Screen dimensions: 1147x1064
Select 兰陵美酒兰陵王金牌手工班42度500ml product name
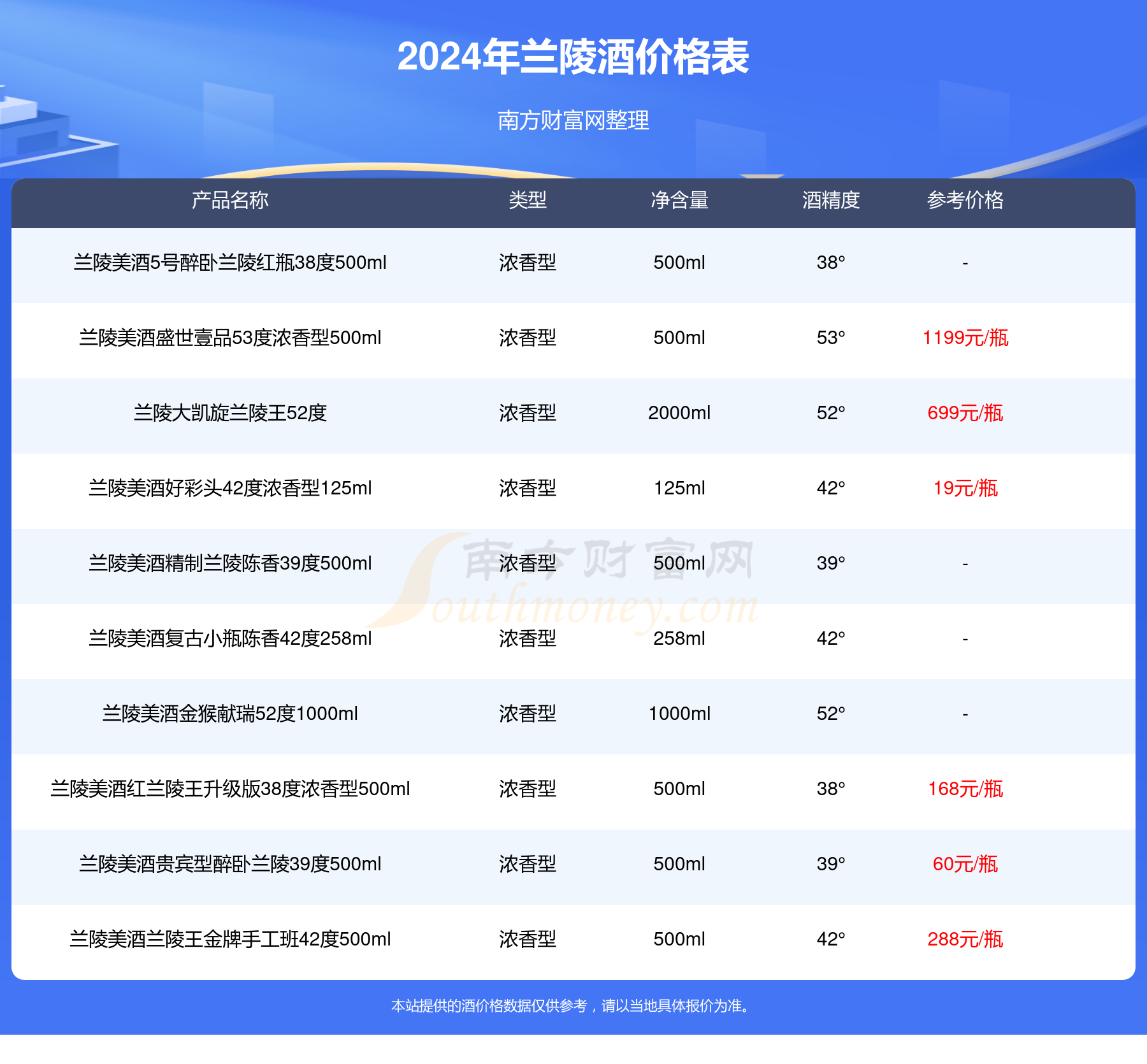tap(230, 939)
